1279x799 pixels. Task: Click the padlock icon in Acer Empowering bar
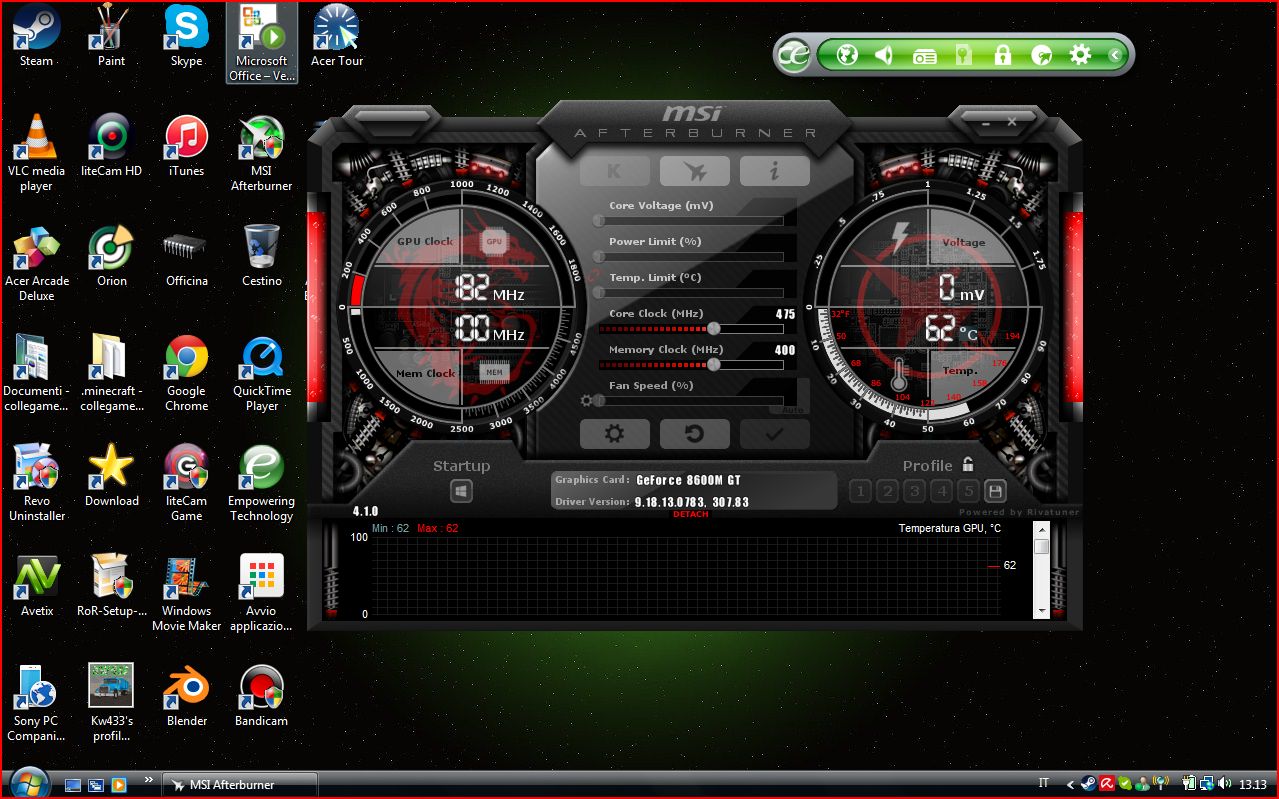point(1002,55)
